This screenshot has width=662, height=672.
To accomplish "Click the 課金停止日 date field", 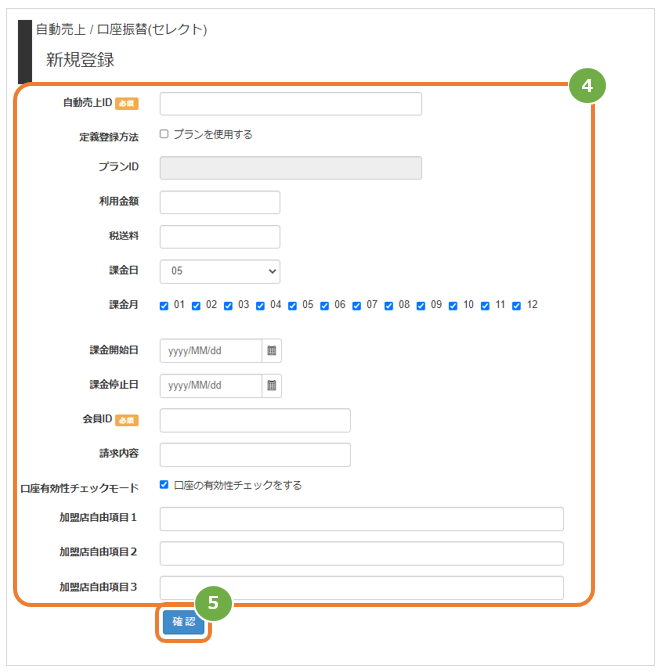I will point(211,385).
